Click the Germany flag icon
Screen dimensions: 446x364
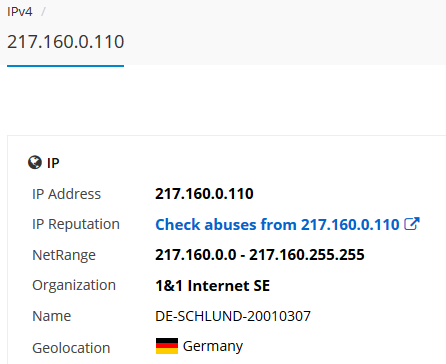(167, 346)
